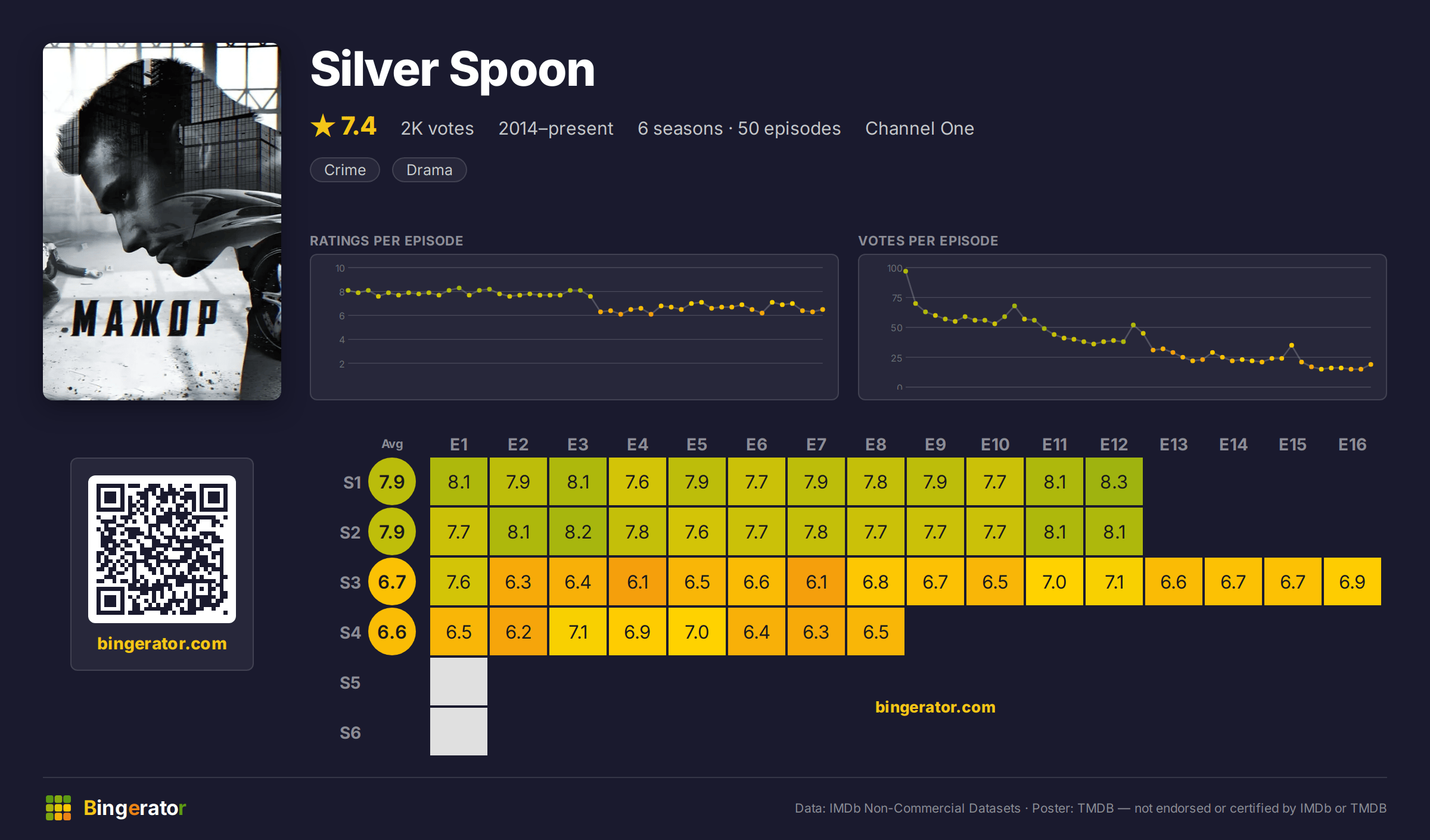
Task: Select S1 E12 cell rated 8.3
Action: 1114,481
